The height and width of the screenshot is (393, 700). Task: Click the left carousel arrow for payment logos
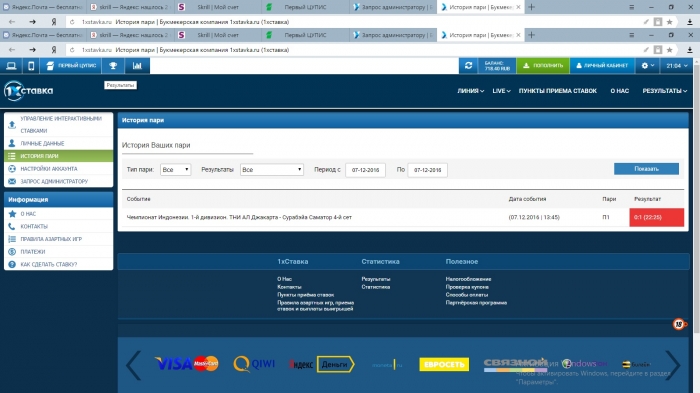point(133,365)
